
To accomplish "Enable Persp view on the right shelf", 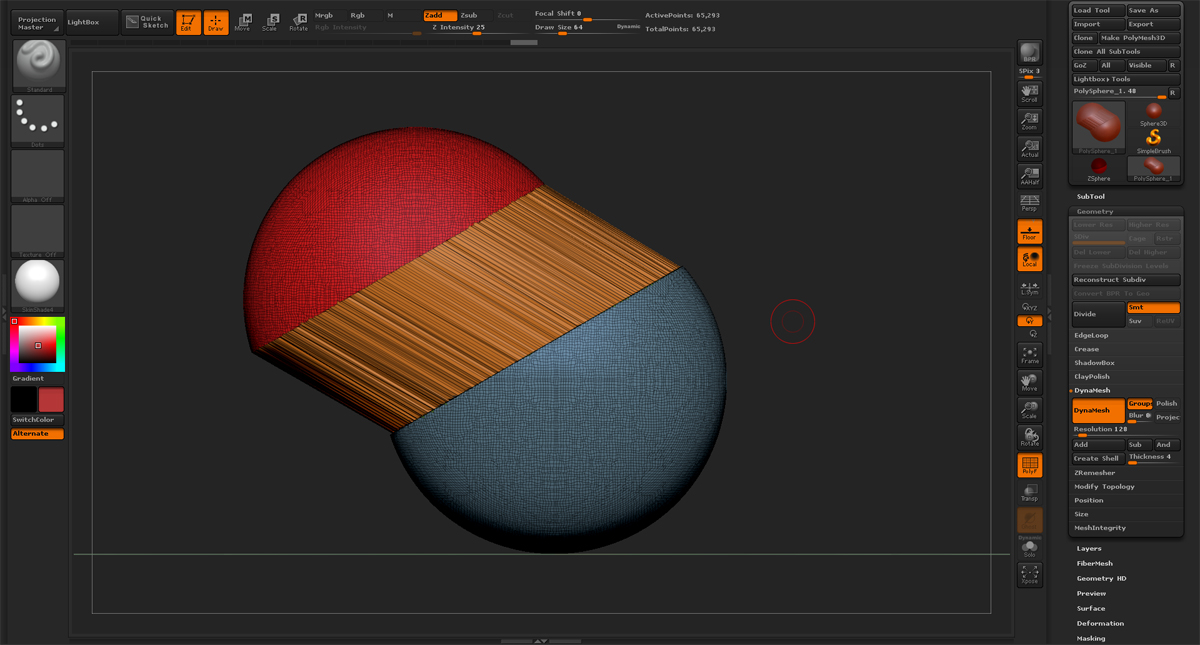I will (1029, 201).
